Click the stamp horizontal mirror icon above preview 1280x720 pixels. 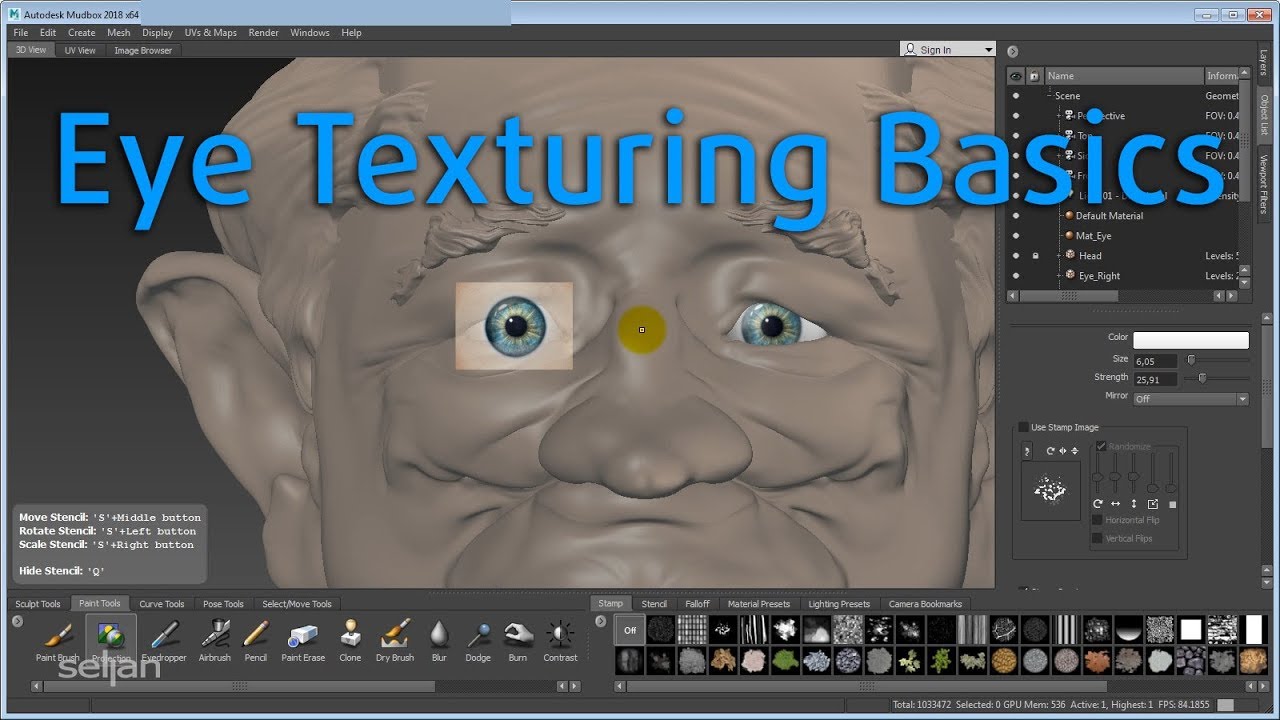(1063, 451)
